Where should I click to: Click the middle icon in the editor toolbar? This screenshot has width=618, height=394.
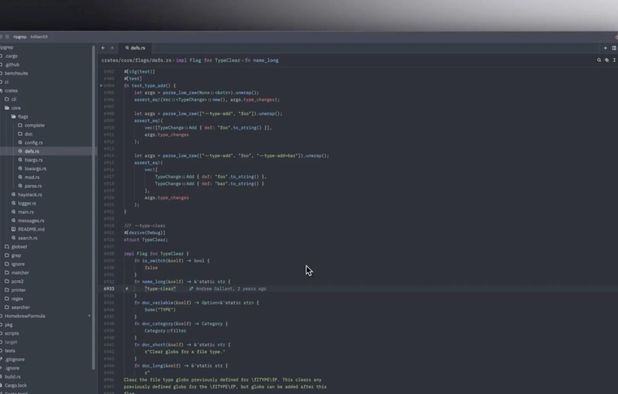click(x=607, y=60)
